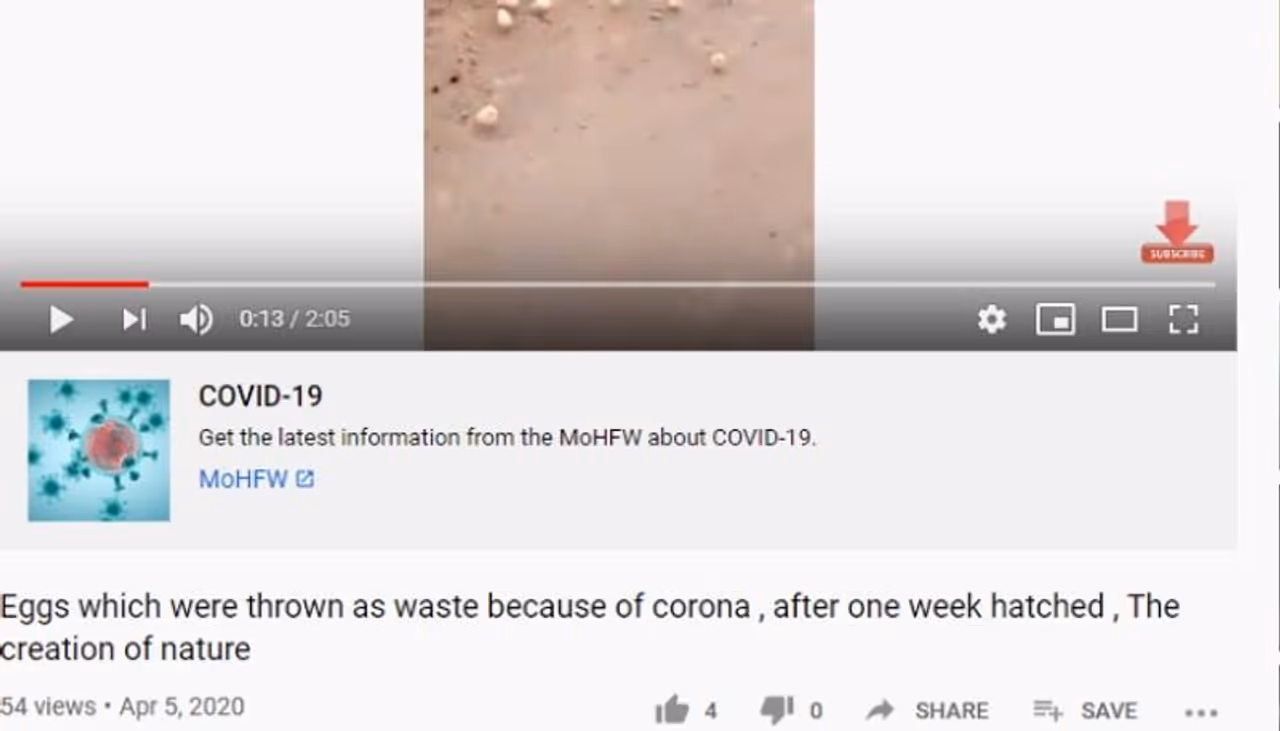Screen dimensions: 1280x731
Task: Save video to a playlist
Action: point(1085,710)
